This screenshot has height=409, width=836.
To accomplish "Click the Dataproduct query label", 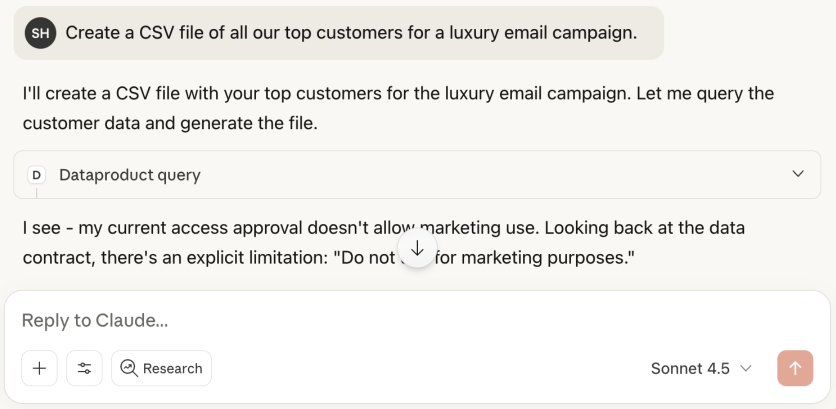I will tap(130, 175).
